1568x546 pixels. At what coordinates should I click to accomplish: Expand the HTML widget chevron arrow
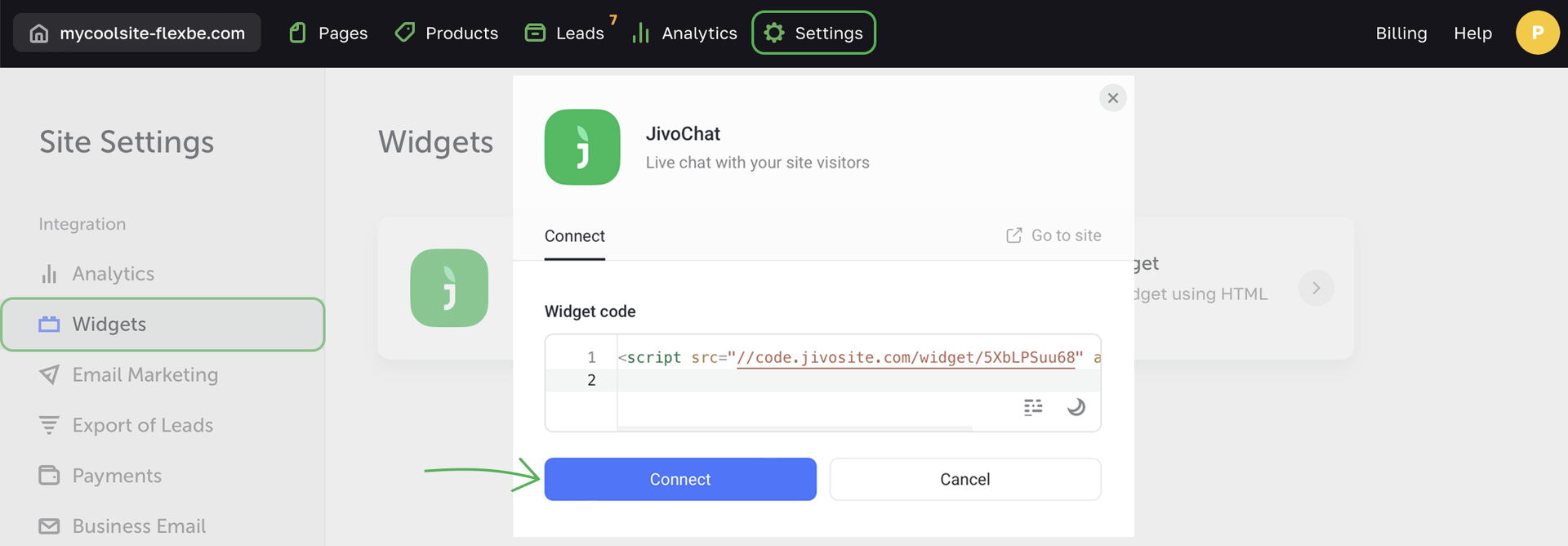(1316, 288)
